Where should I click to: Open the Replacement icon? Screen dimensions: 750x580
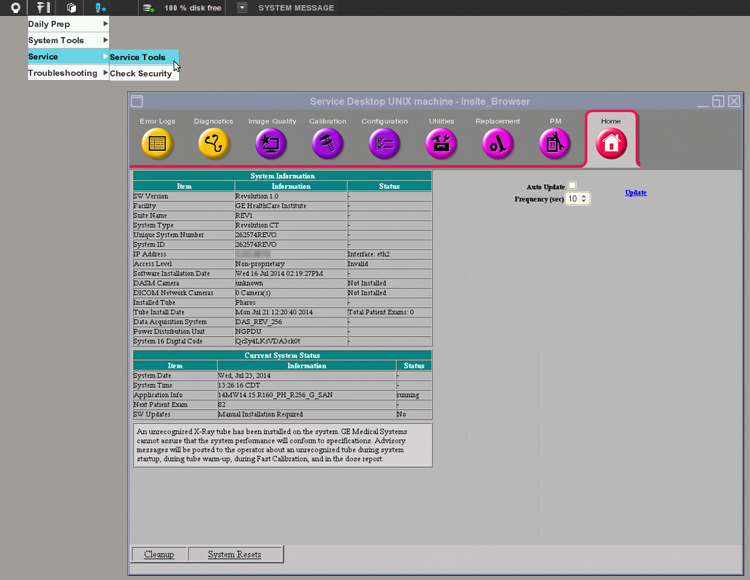pyautogui.click(x=498, y=144)
